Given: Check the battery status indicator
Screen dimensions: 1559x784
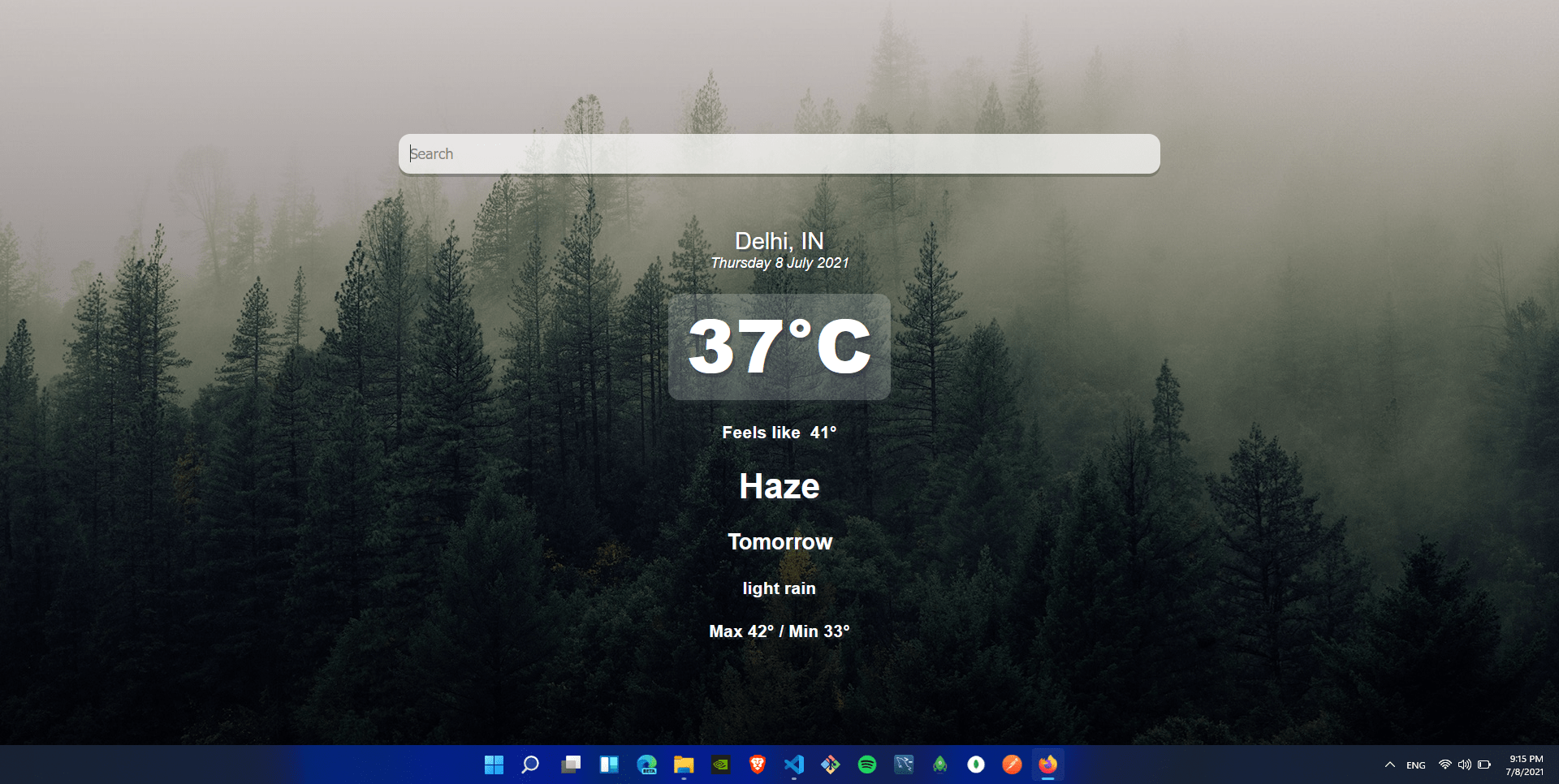Looking at the screenshot, I should click(x=1484, y=765).
